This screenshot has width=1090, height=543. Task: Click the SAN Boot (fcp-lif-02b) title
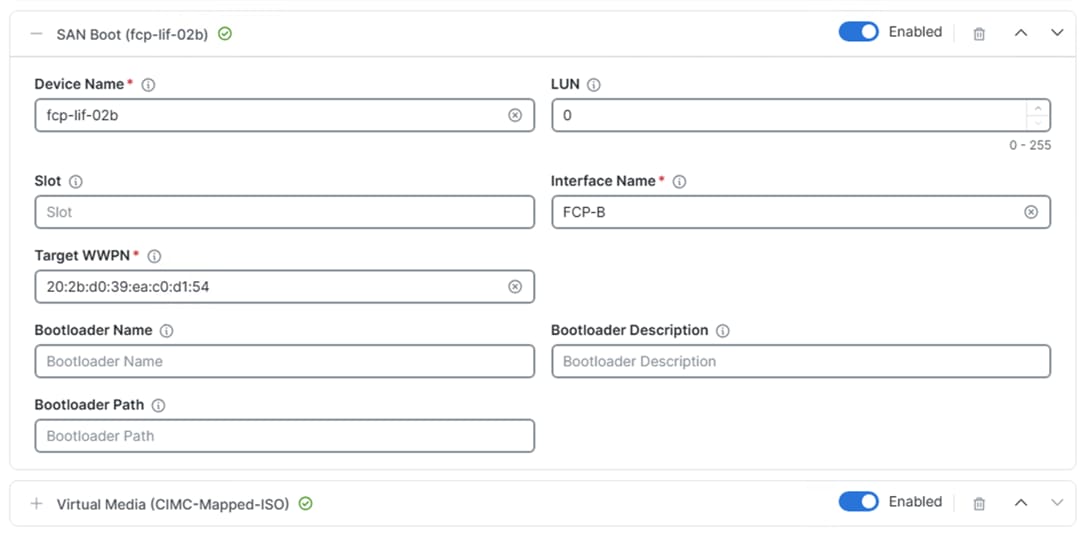coord(132,34)
